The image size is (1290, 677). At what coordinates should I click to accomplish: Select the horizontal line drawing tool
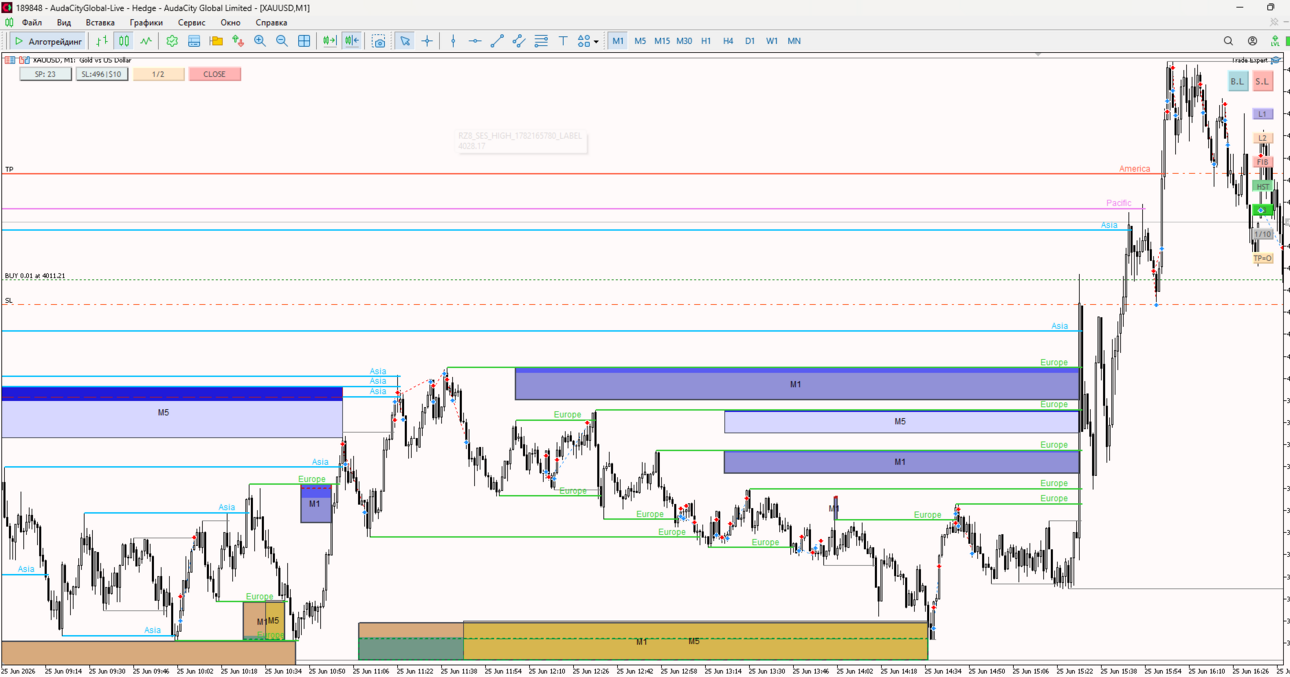click(x=475, y=41)
